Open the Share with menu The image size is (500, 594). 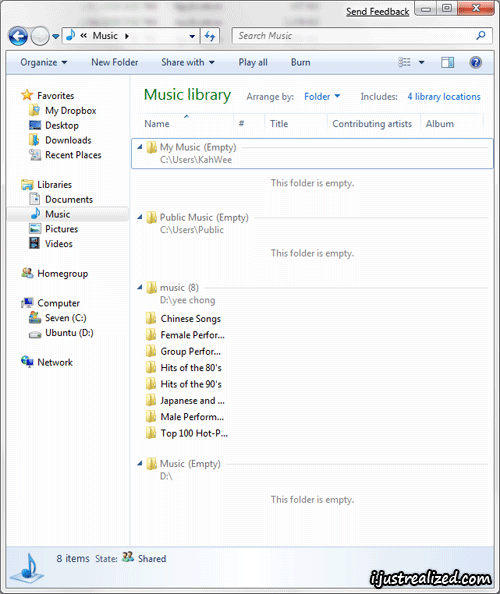[188, 63]
